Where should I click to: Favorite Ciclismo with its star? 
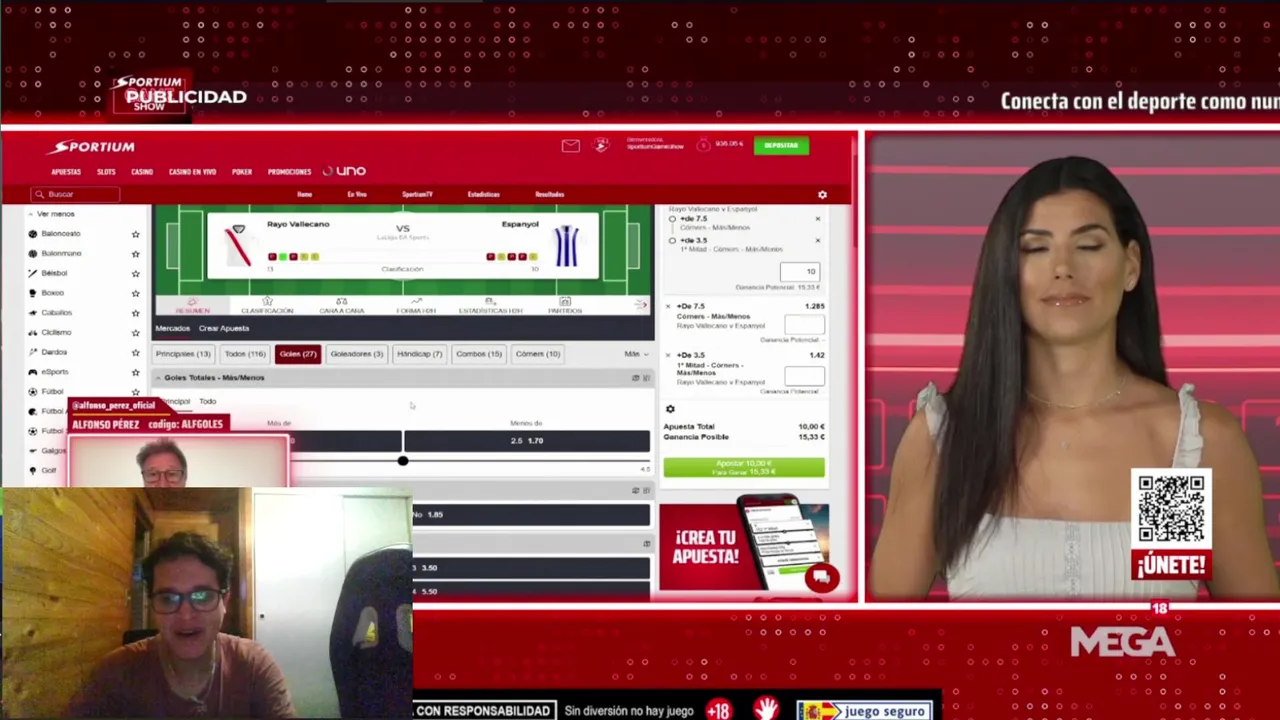tap(135, 332)
